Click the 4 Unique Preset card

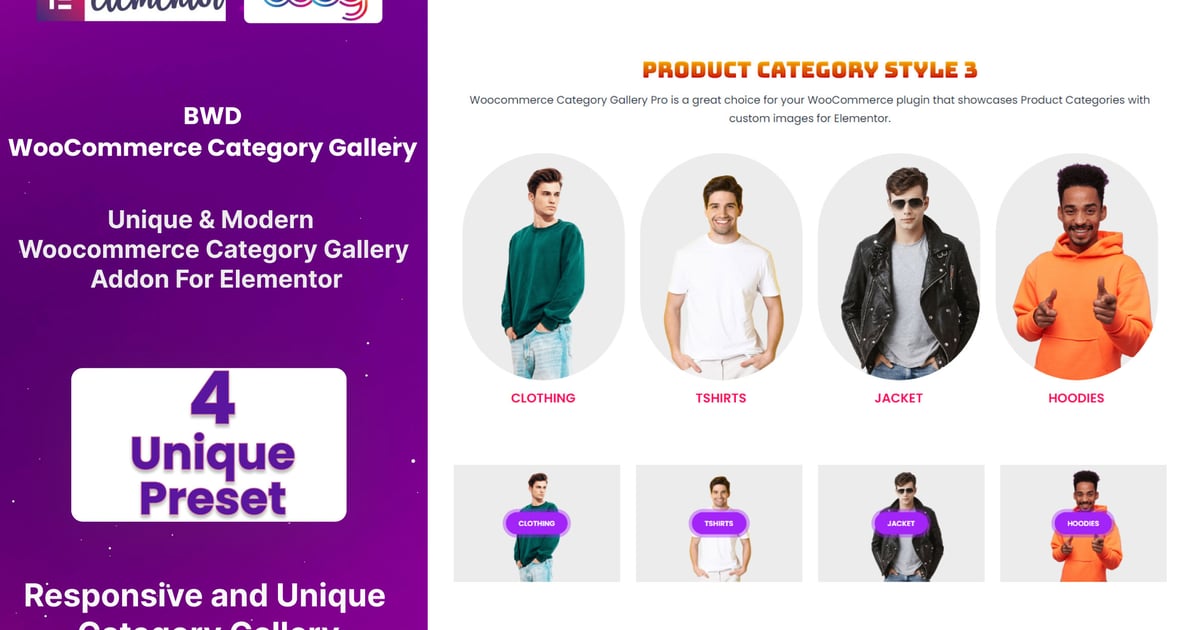(209, 445)
